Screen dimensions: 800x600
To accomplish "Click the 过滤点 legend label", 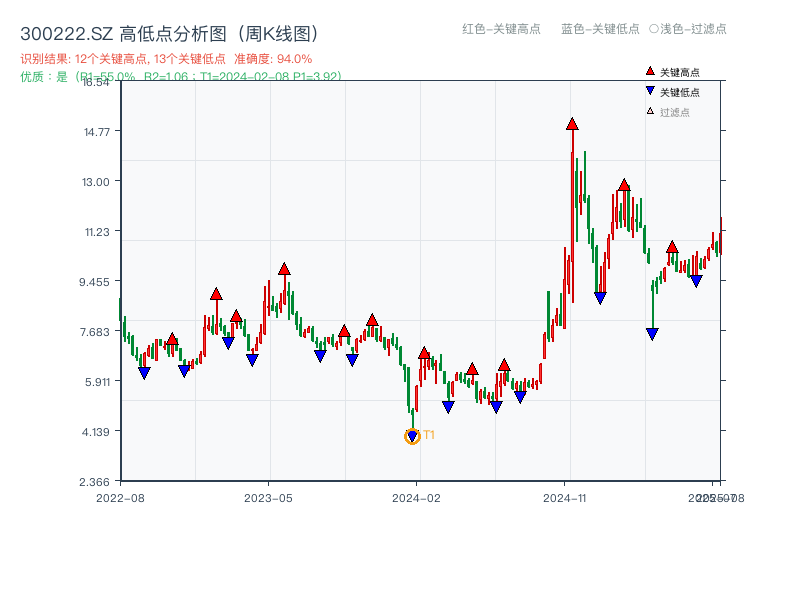I will pyautogui.click(x=674, y=112).
